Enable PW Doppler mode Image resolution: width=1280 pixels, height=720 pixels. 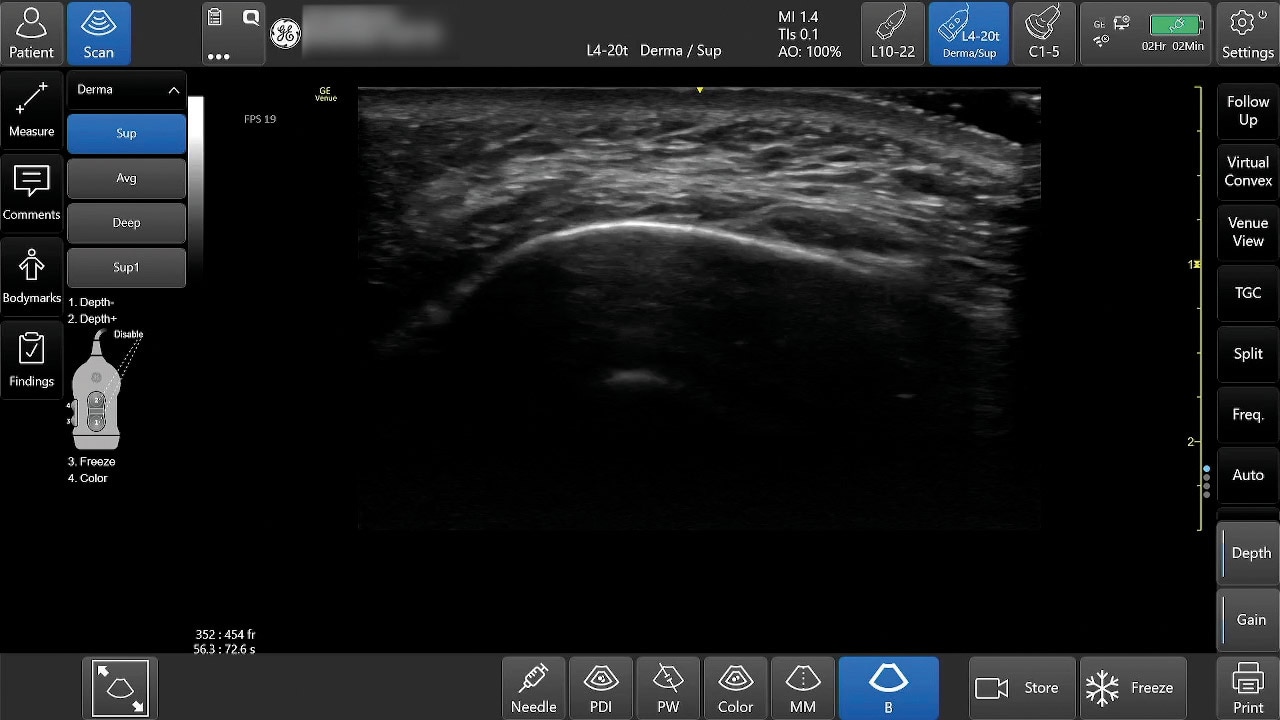[668, 688]
